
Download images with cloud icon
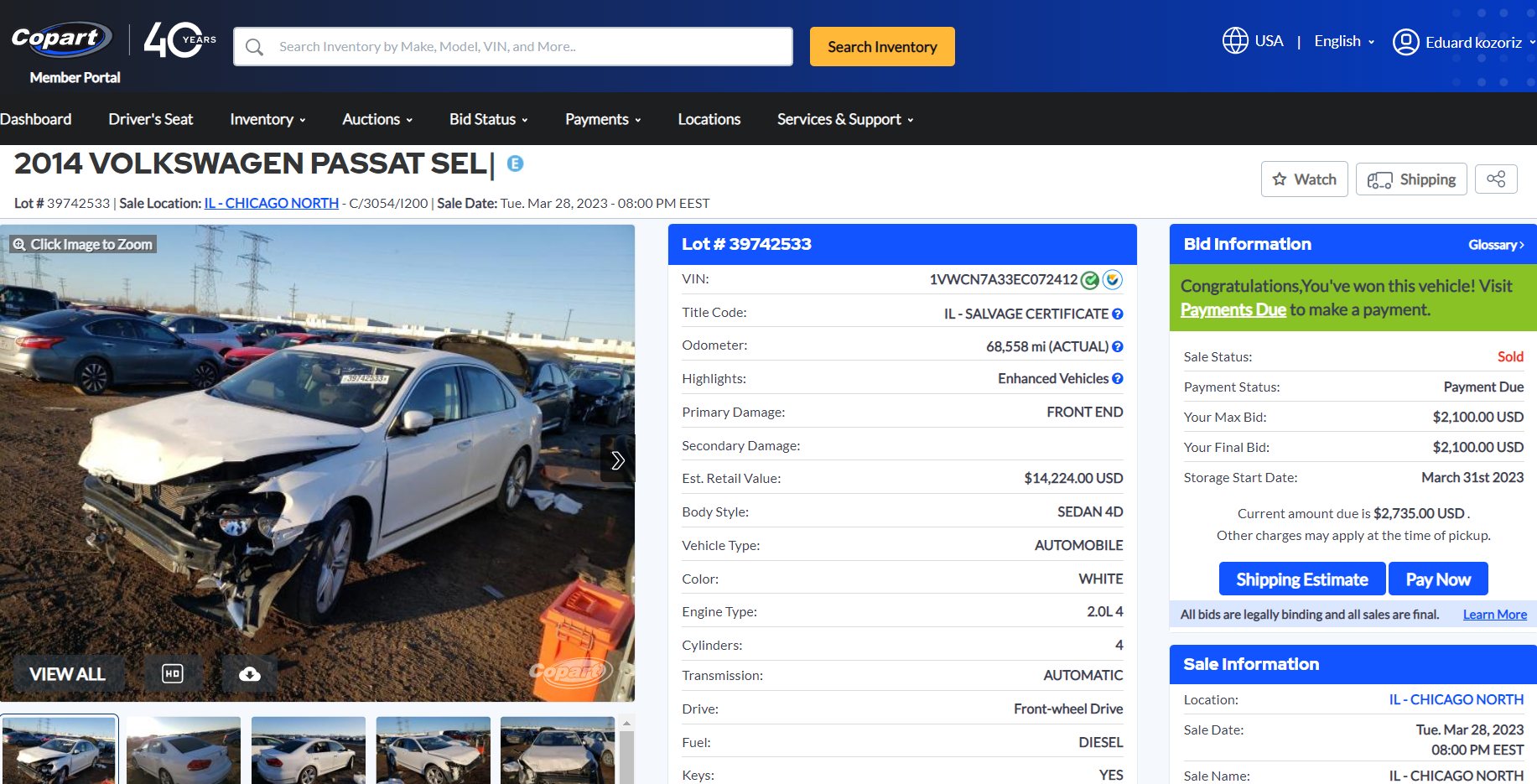coord(250,673)
